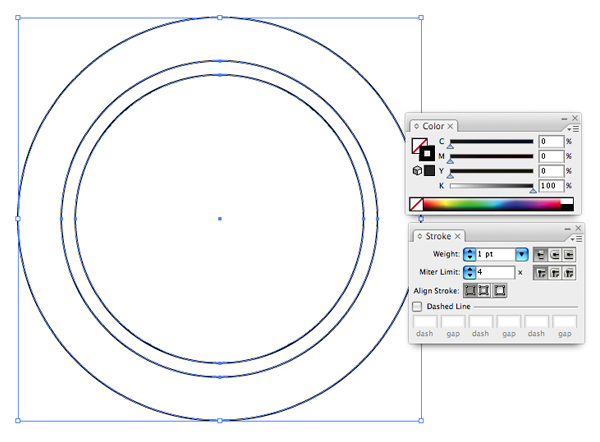The image size is (600, 442).
Task: Select the Miter Join icon
Action: (540, 273)
